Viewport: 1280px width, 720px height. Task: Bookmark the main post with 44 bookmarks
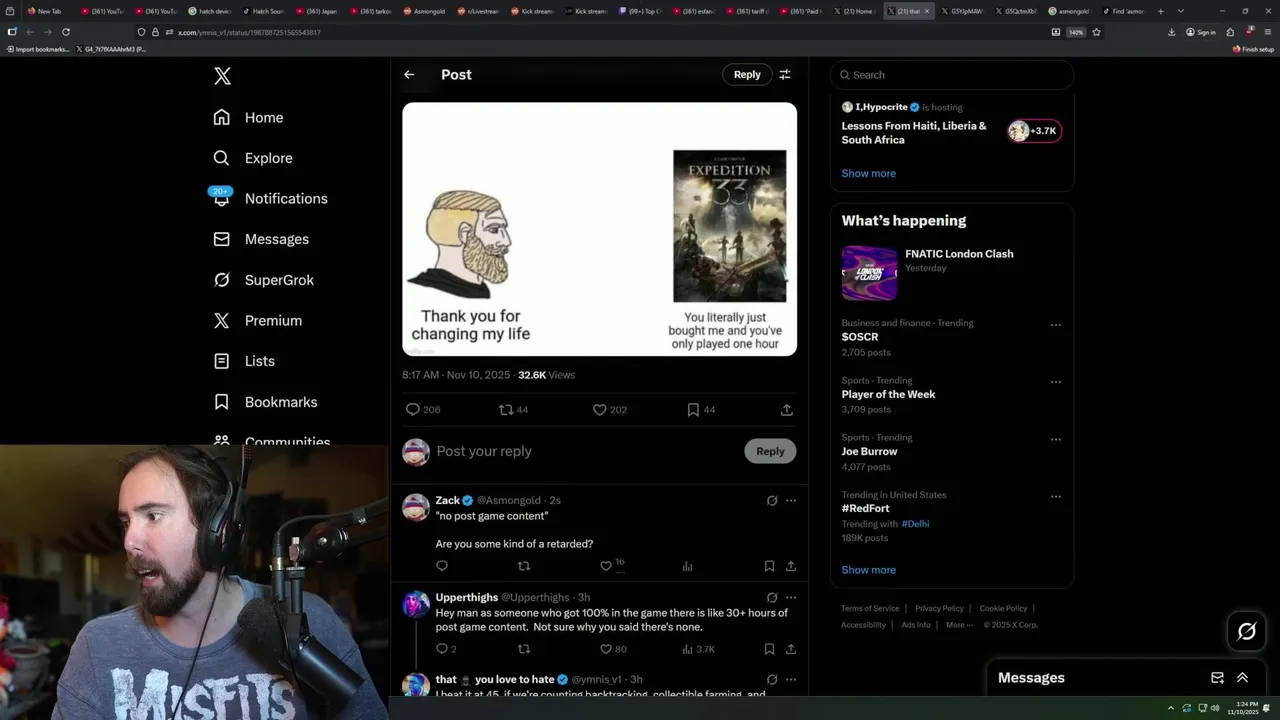point(701,410)
